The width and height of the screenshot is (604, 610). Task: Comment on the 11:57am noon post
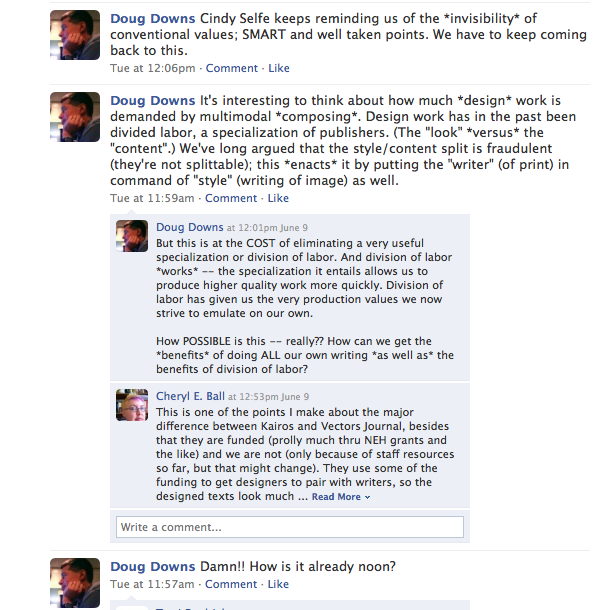231,584
